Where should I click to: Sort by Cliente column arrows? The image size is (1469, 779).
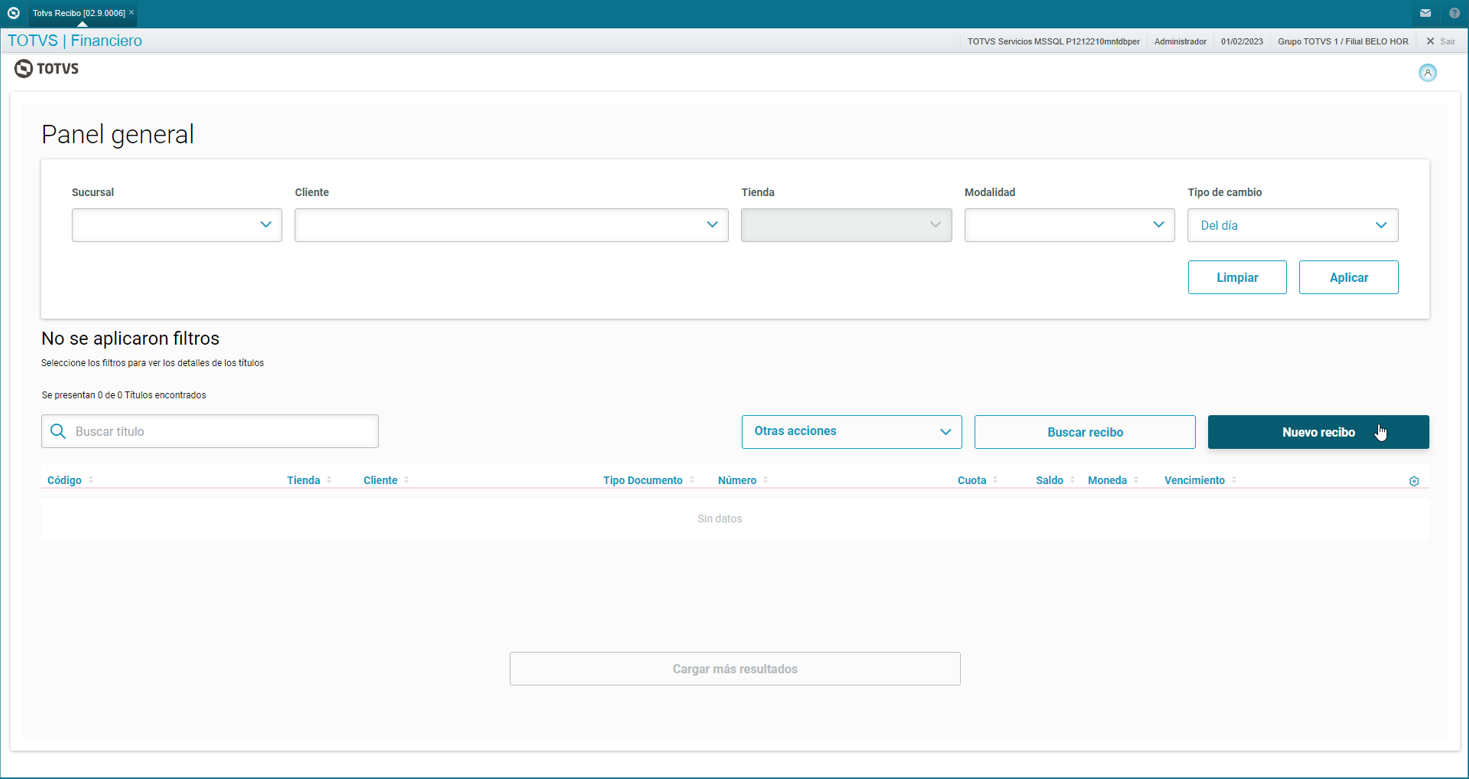tap(406, 480)
